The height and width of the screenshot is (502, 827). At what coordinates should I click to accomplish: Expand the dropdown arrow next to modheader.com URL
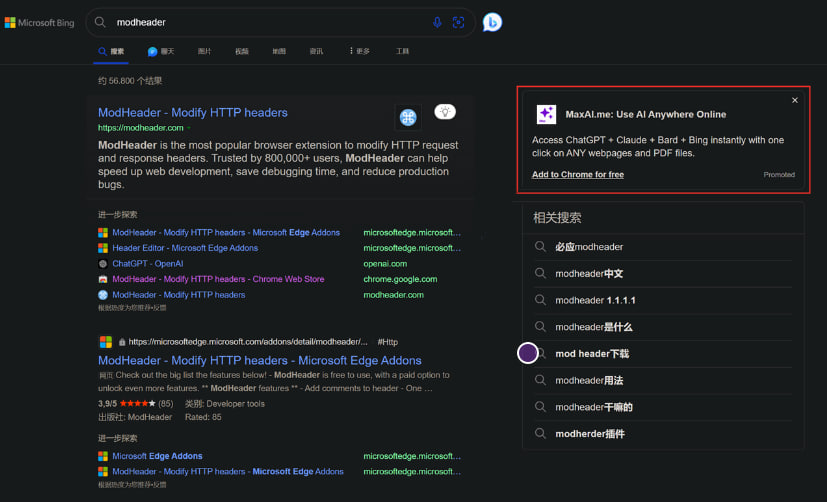[x=189, y=128]
